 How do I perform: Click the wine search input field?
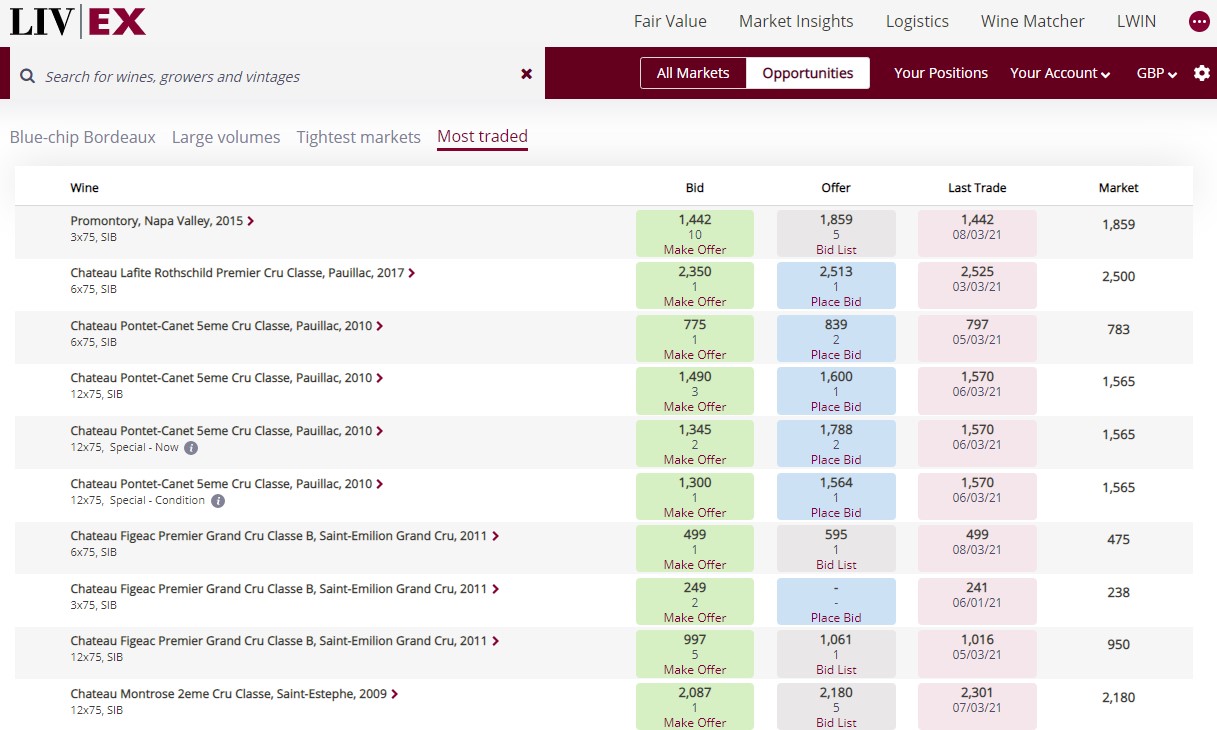[277, 76]
